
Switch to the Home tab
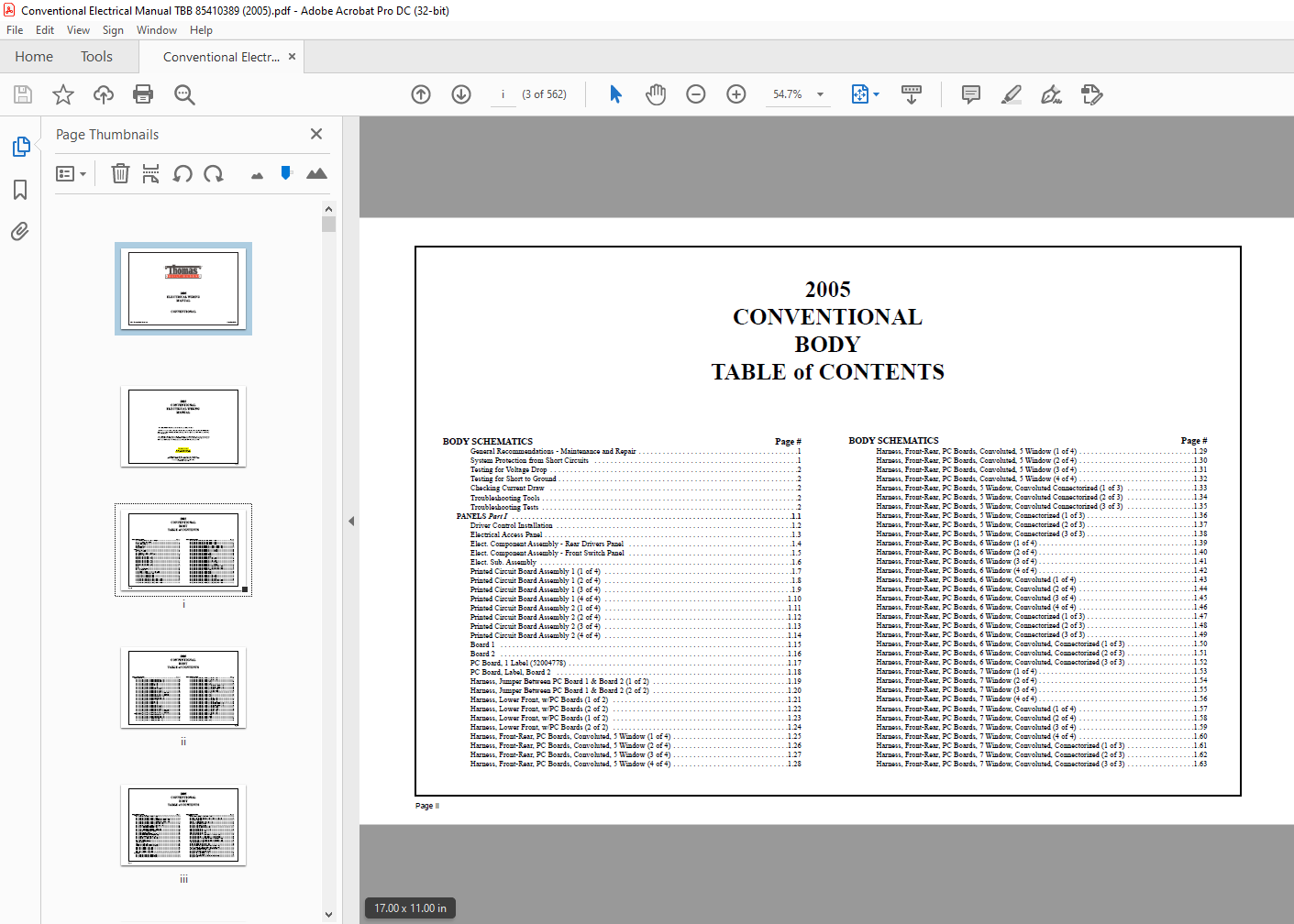tap(34, 57)
